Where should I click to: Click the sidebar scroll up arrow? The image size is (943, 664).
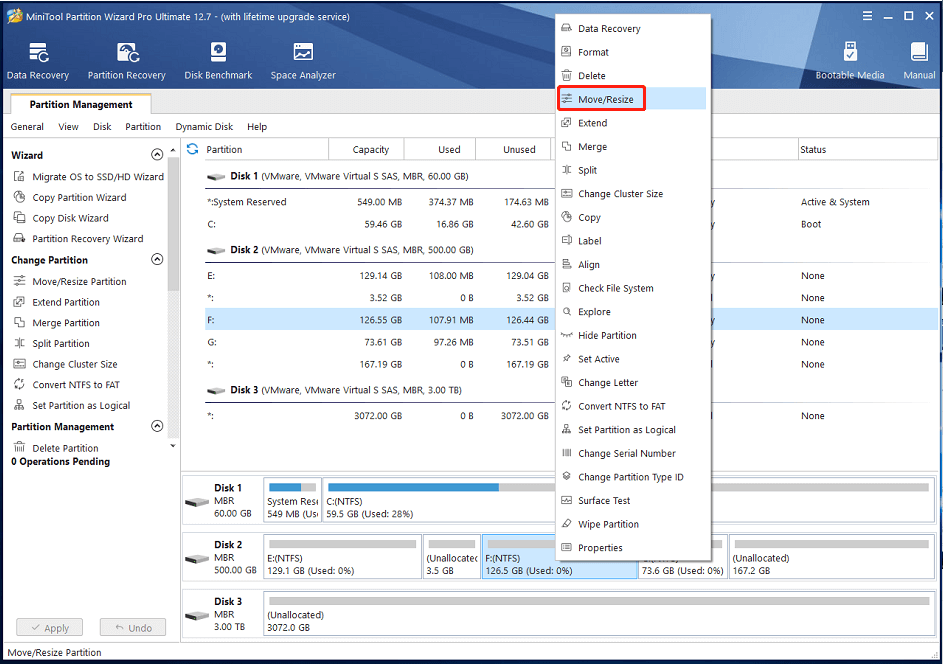tap(173, 150)
